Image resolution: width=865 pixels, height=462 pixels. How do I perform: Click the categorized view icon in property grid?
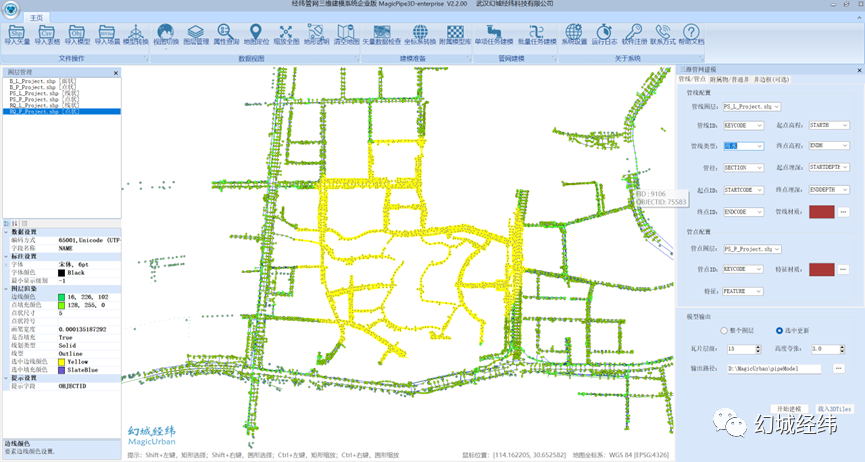coord(7,224)
